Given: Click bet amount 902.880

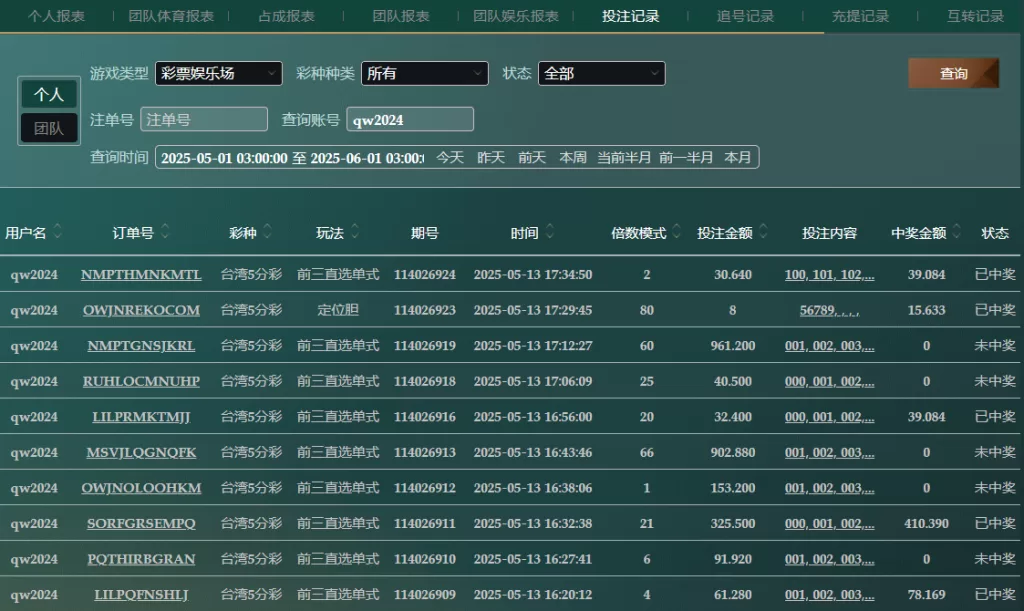Looking at the screenshot, I should [733, 452].
